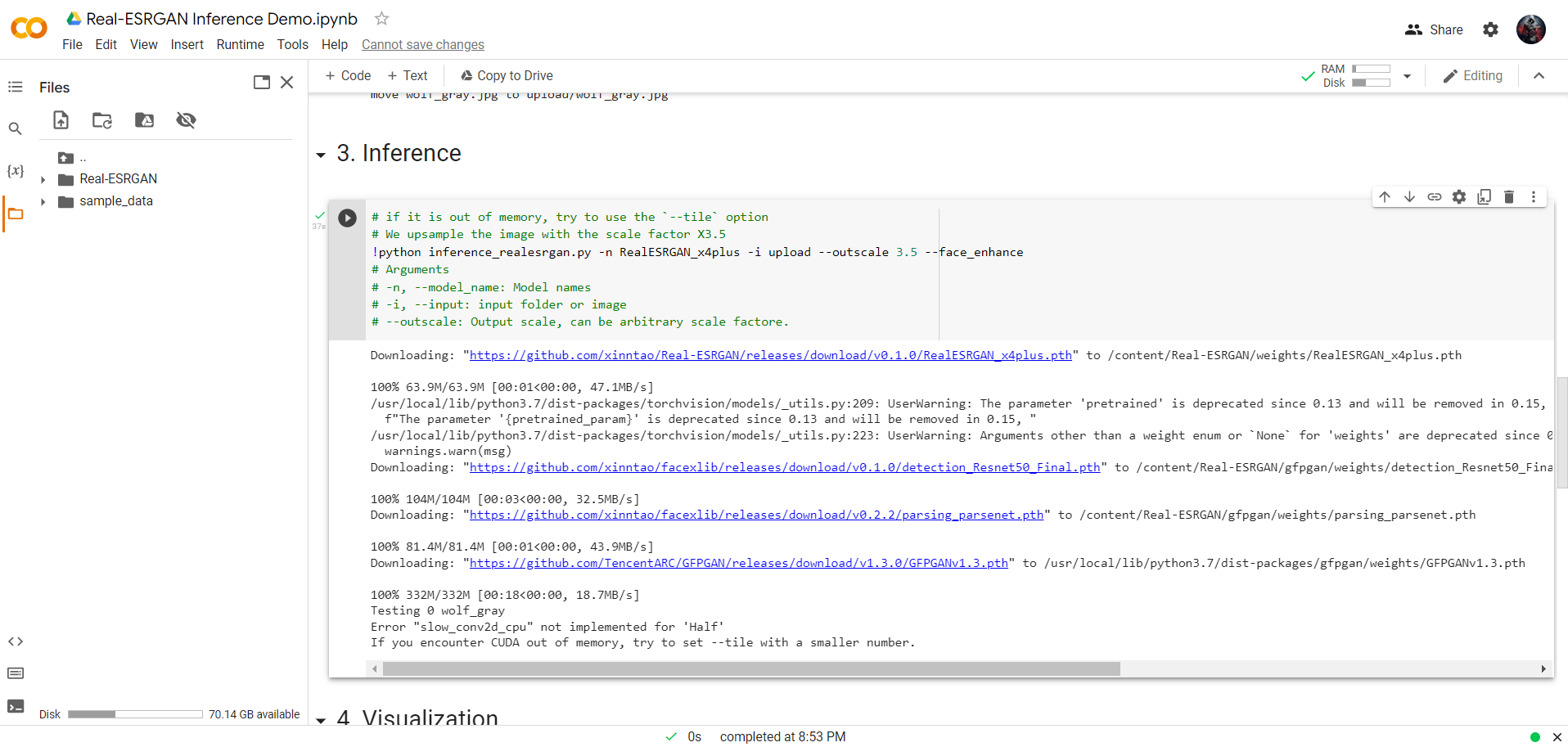Run the inference code cell

(x=347, y=218)
